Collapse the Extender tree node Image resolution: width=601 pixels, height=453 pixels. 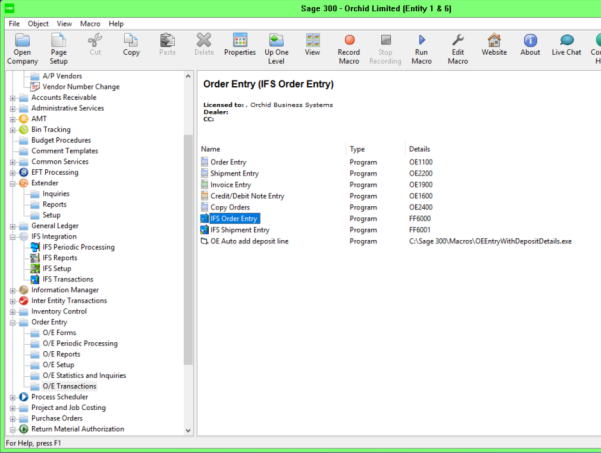pos(13,184)
